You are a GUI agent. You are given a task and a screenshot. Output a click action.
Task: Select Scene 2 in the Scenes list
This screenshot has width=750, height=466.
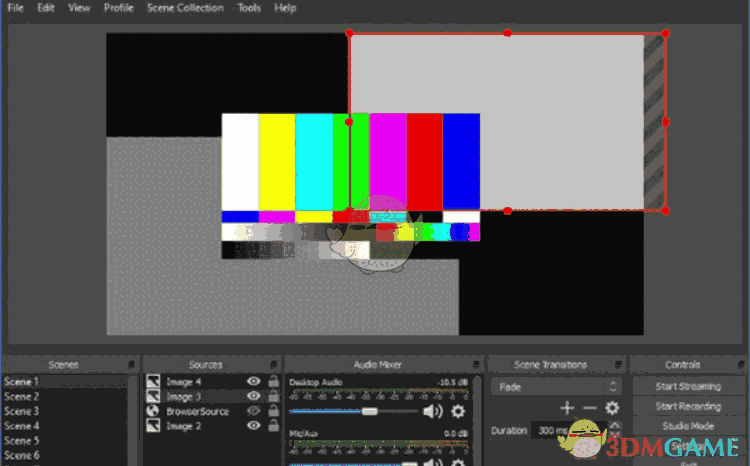coord(65,396)
